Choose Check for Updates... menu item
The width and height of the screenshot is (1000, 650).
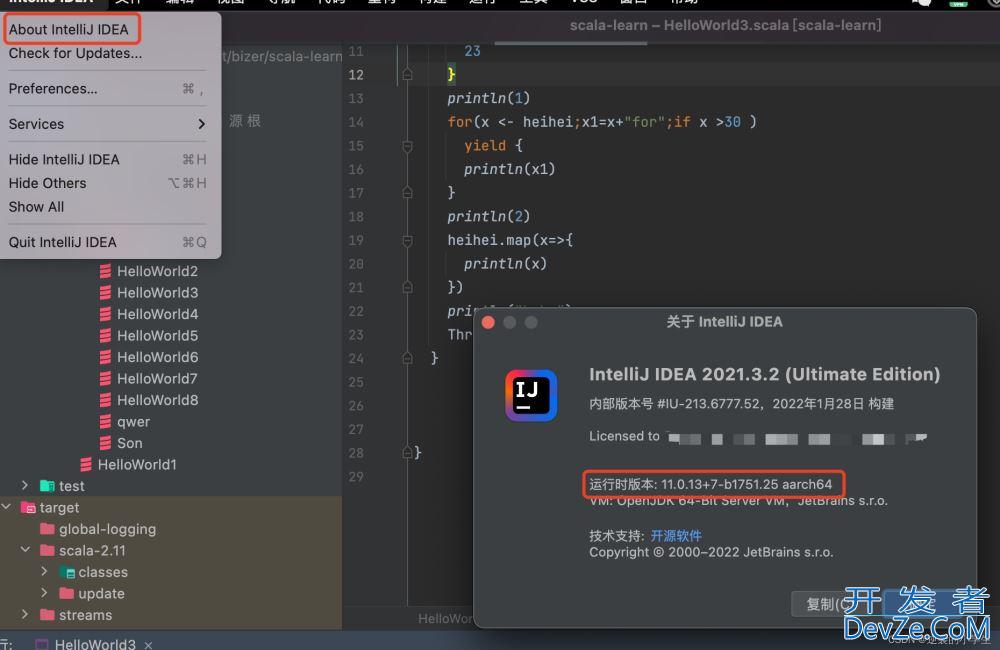(x=75, y=54)
